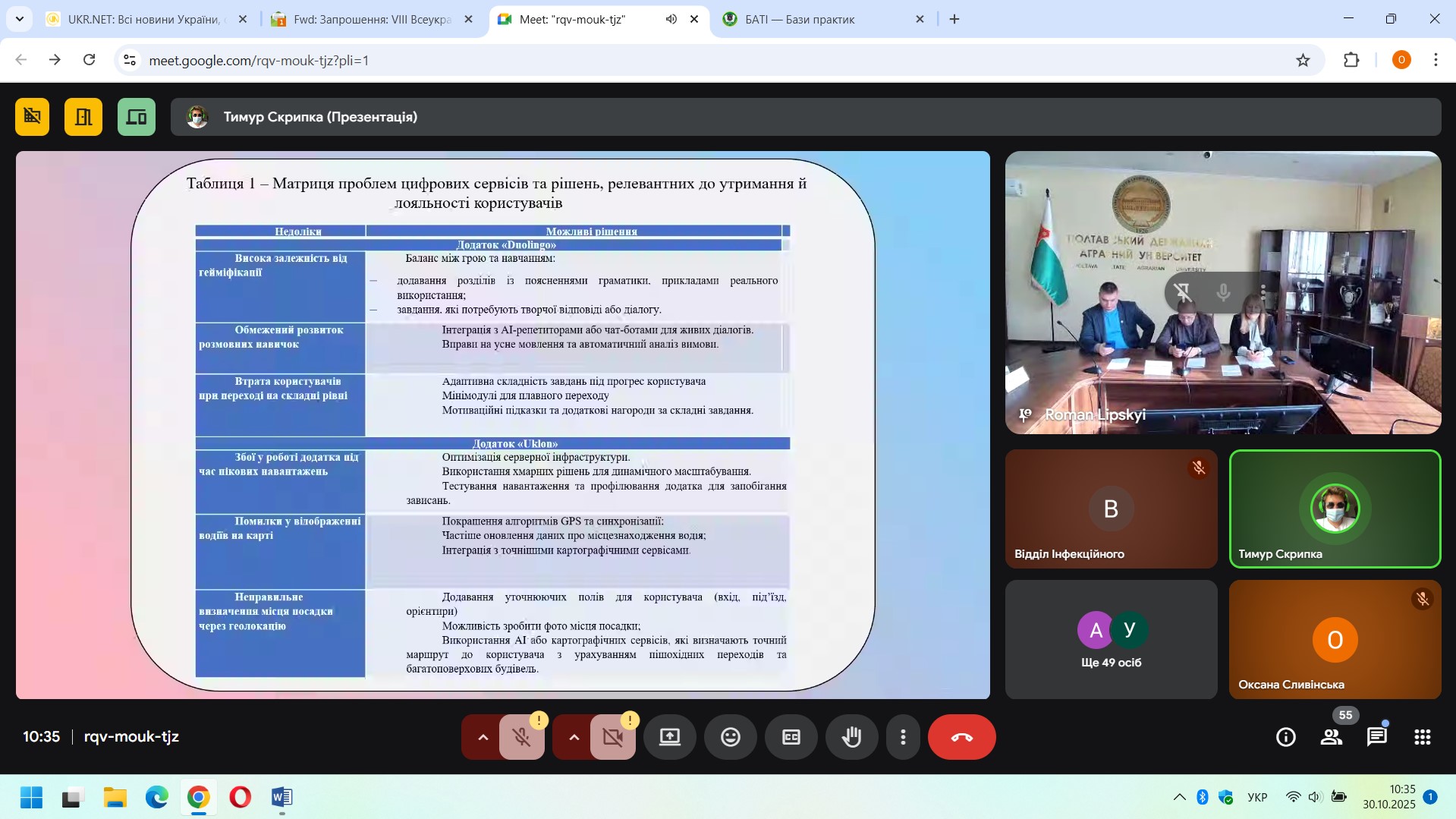
Task: Switch to the UKR.NET tab
Action: point(143,19)
